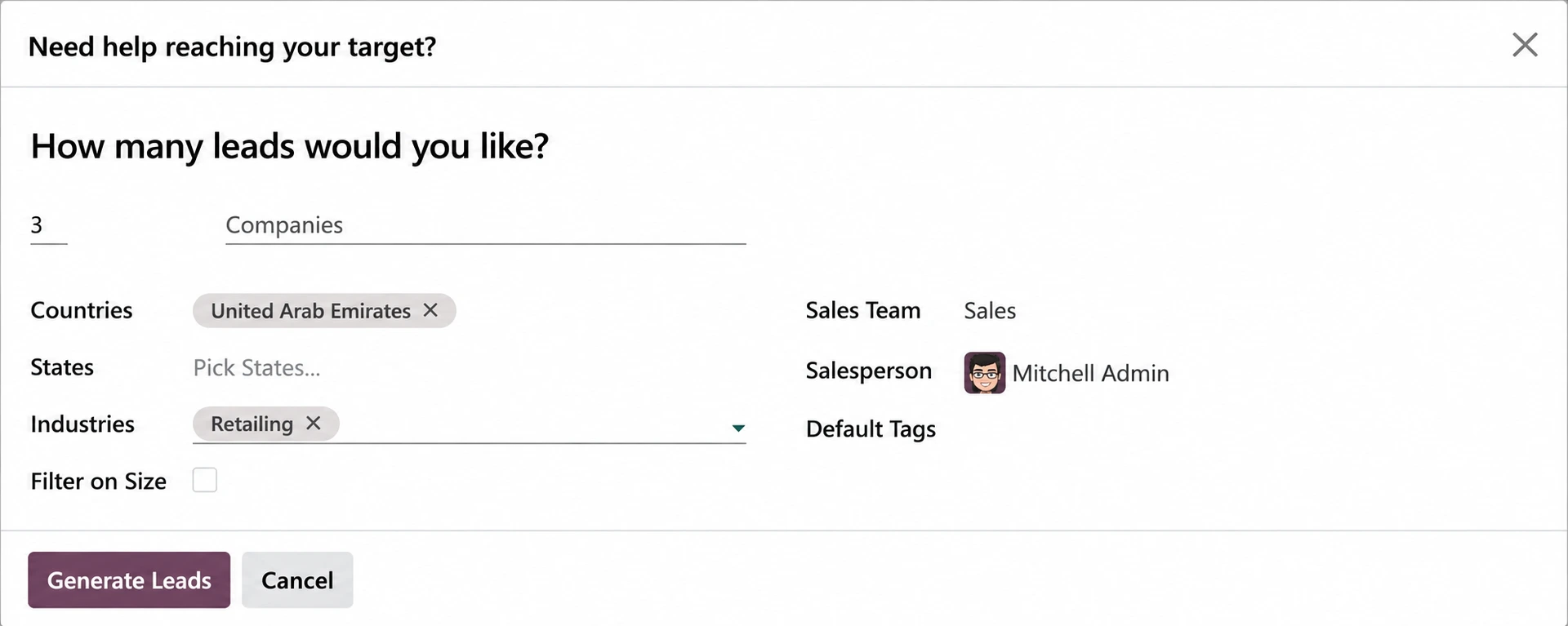Screen dimensions: 1568x626
Task: Click empty space in the Industries field
Action: (x=531, y=424)
